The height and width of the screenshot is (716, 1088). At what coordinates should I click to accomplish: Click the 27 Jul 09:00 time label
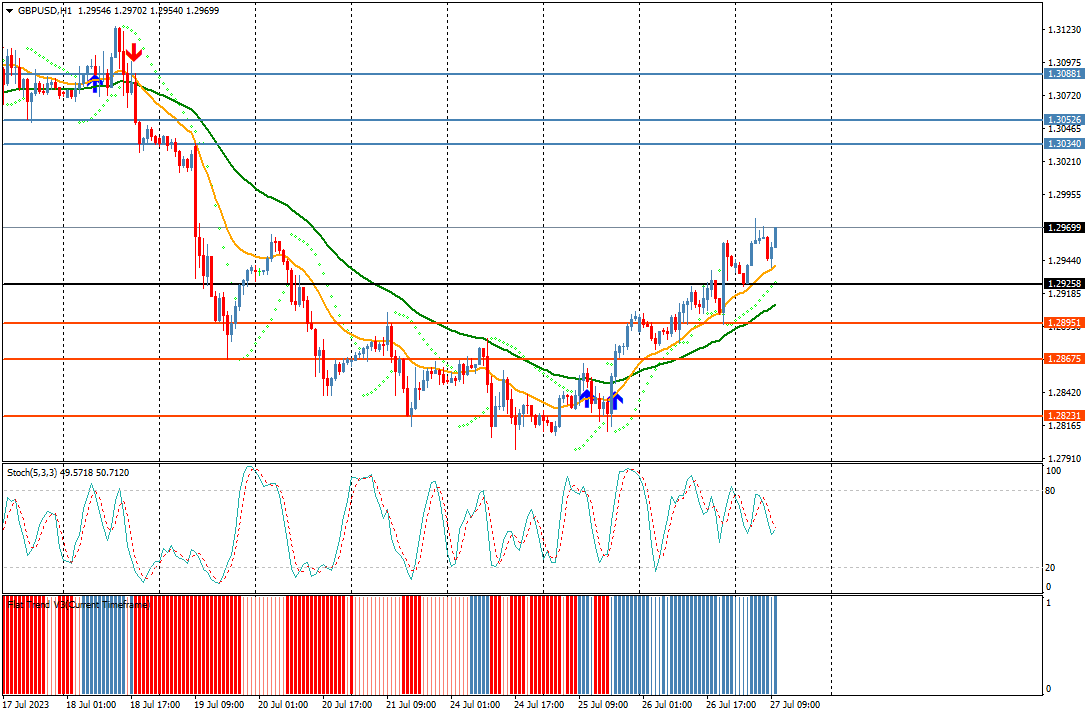coord(795,705)
